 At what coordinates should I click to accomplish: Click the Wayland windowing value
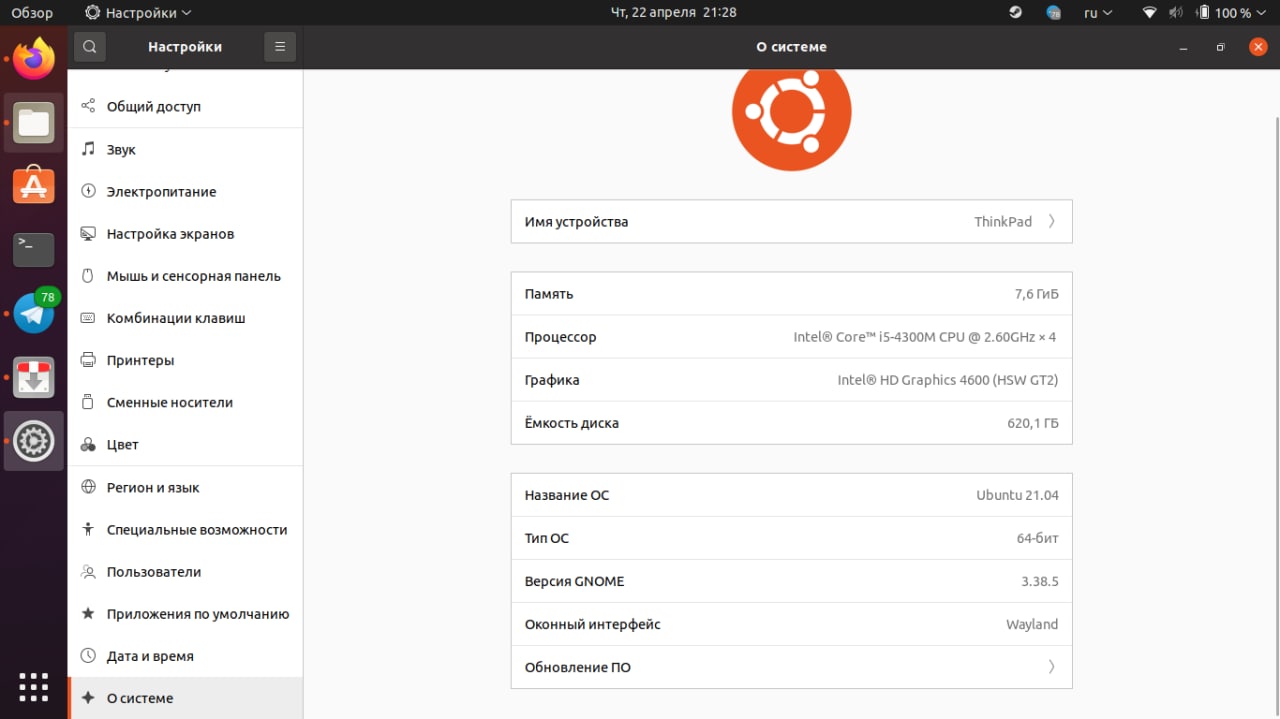[x=1032, y=624]
